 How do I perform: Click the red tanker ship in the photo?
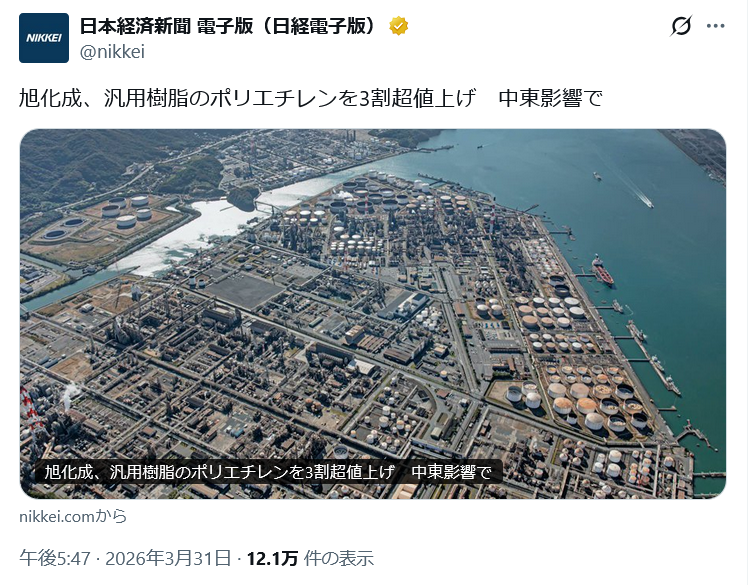pyautogui.click(x=602, y=271)
